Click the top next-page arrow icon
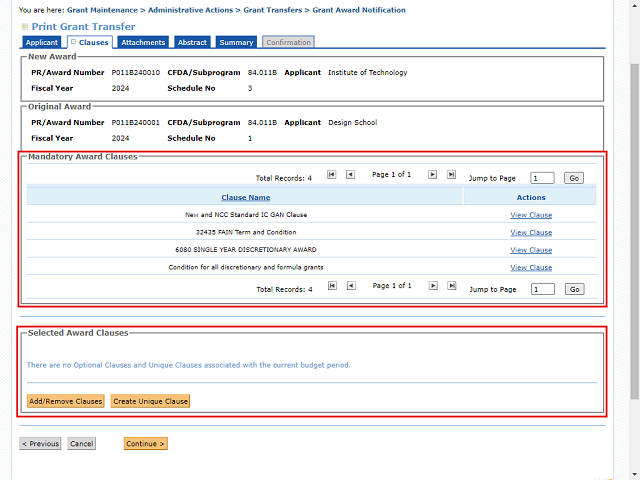The height and width of the screenshot is (480, 640). [433, 174]
